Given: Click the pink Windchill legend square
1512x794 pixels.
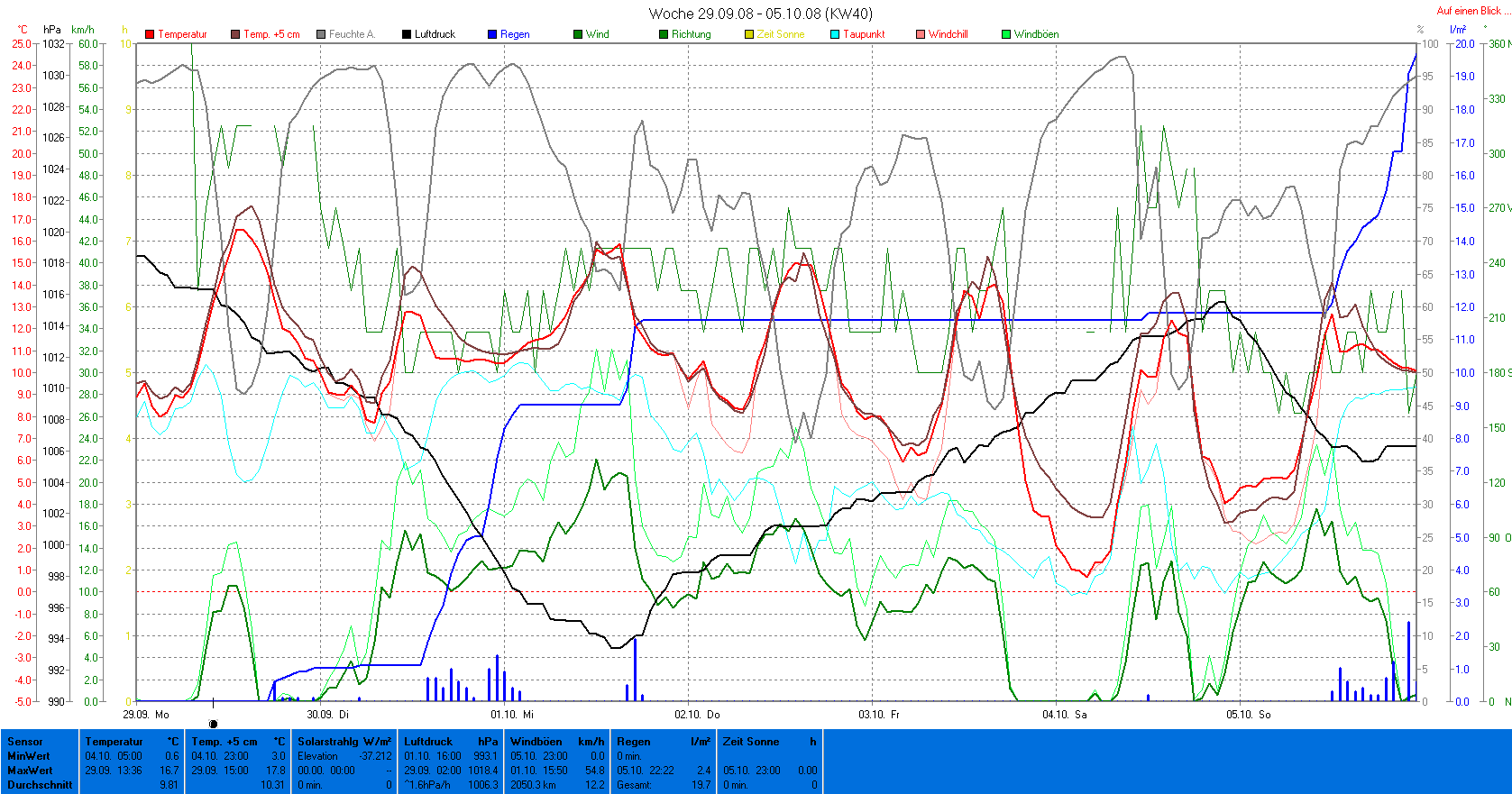Looking at the screenshot, I should [x=921, y=34].
